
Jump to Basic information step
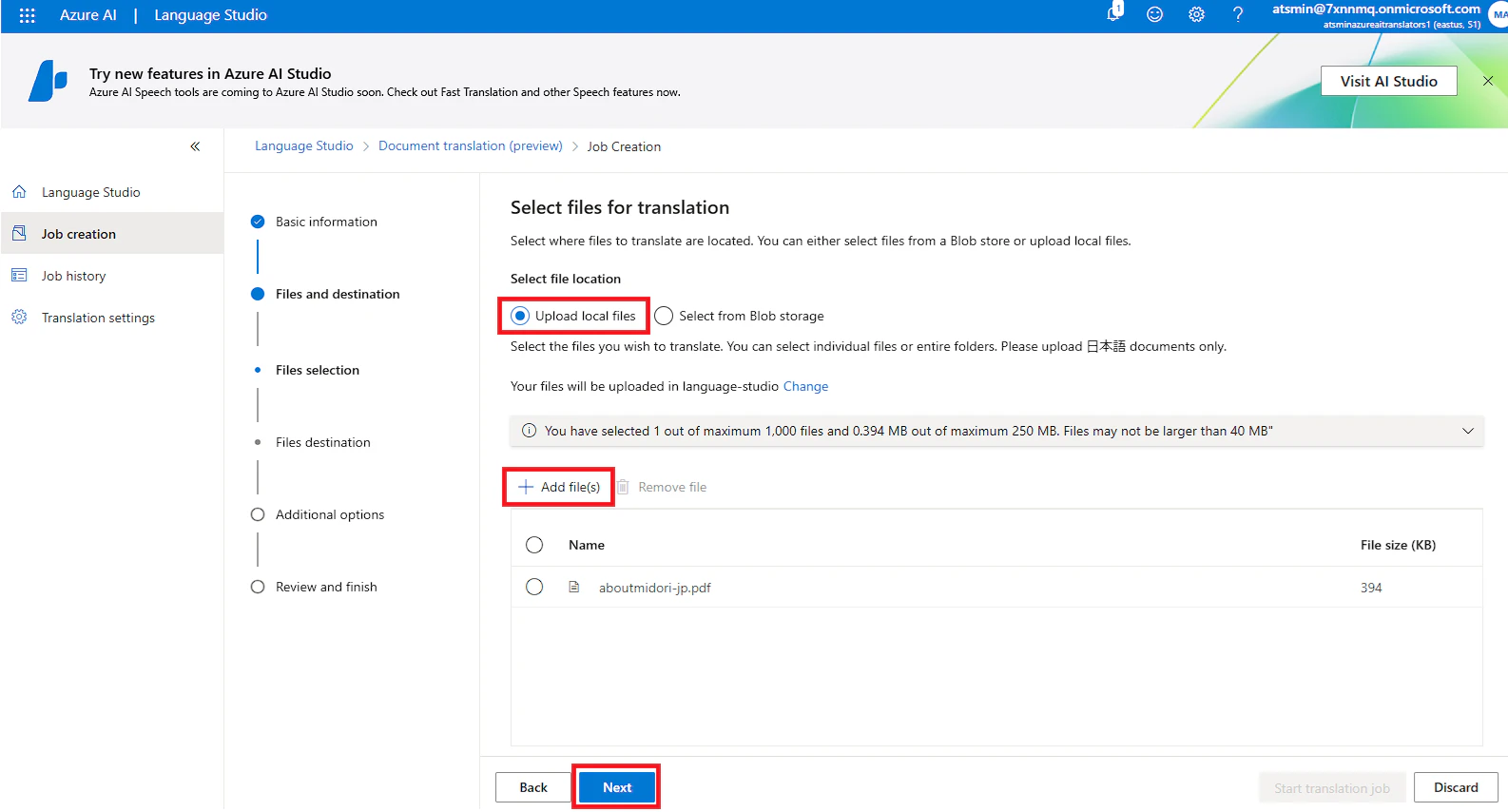click(326, 222)
